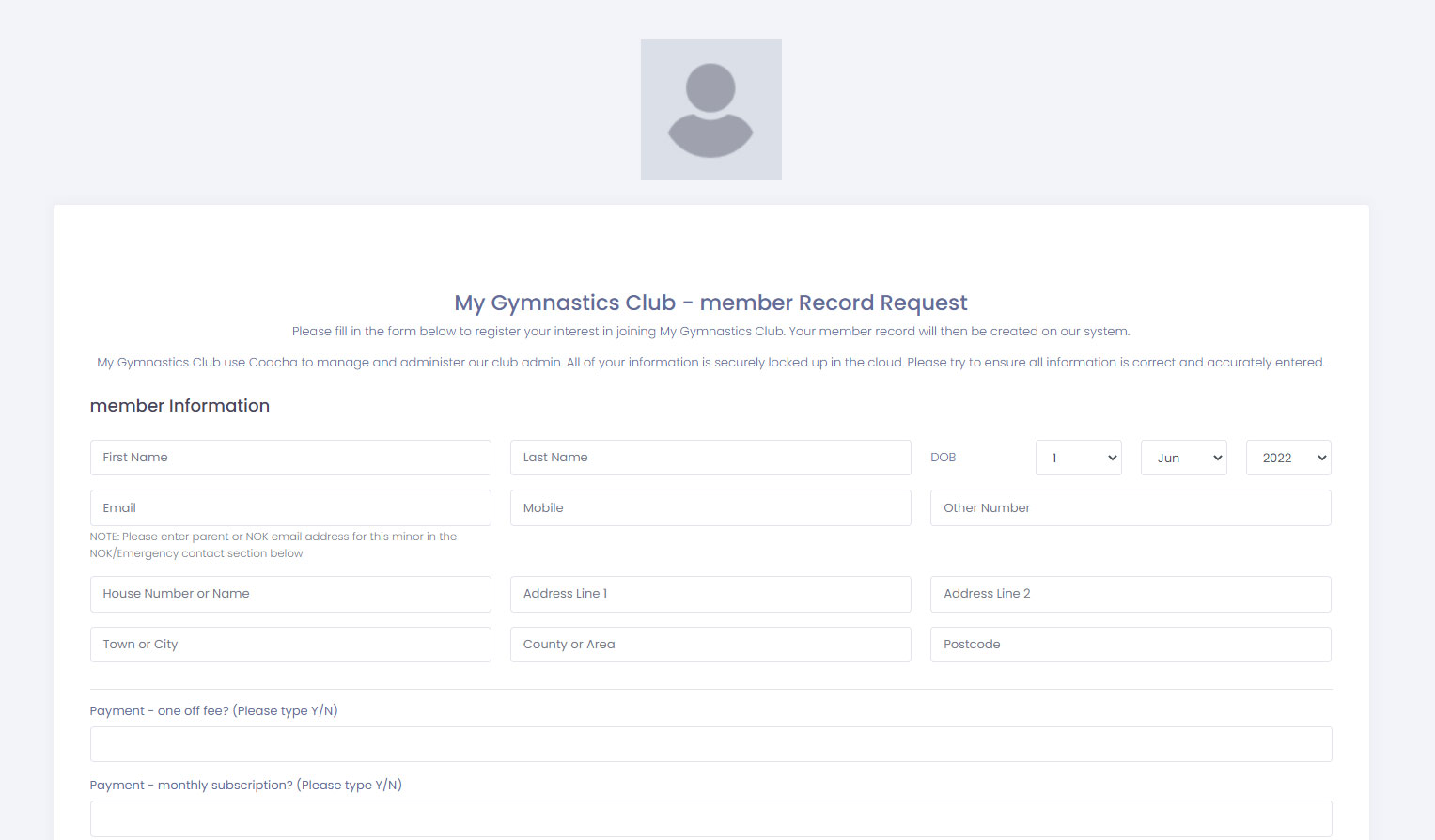
Task: Expand the DOB month dropdown showing Jun
Action: pos(1183,458)
